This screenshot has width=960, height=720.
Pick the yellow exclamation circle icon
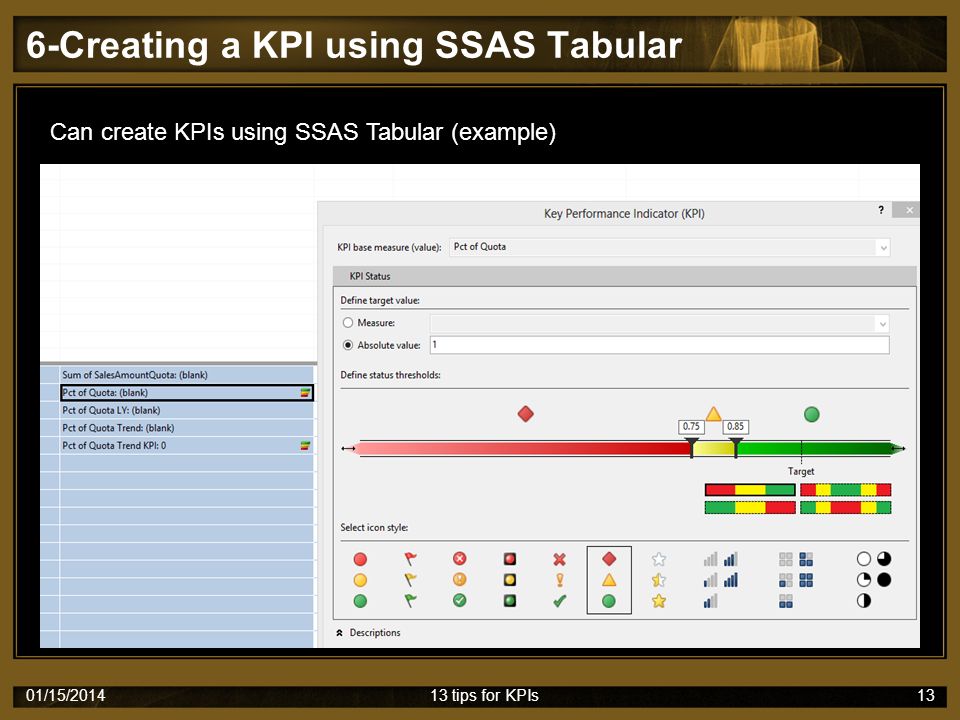point(460,579)
